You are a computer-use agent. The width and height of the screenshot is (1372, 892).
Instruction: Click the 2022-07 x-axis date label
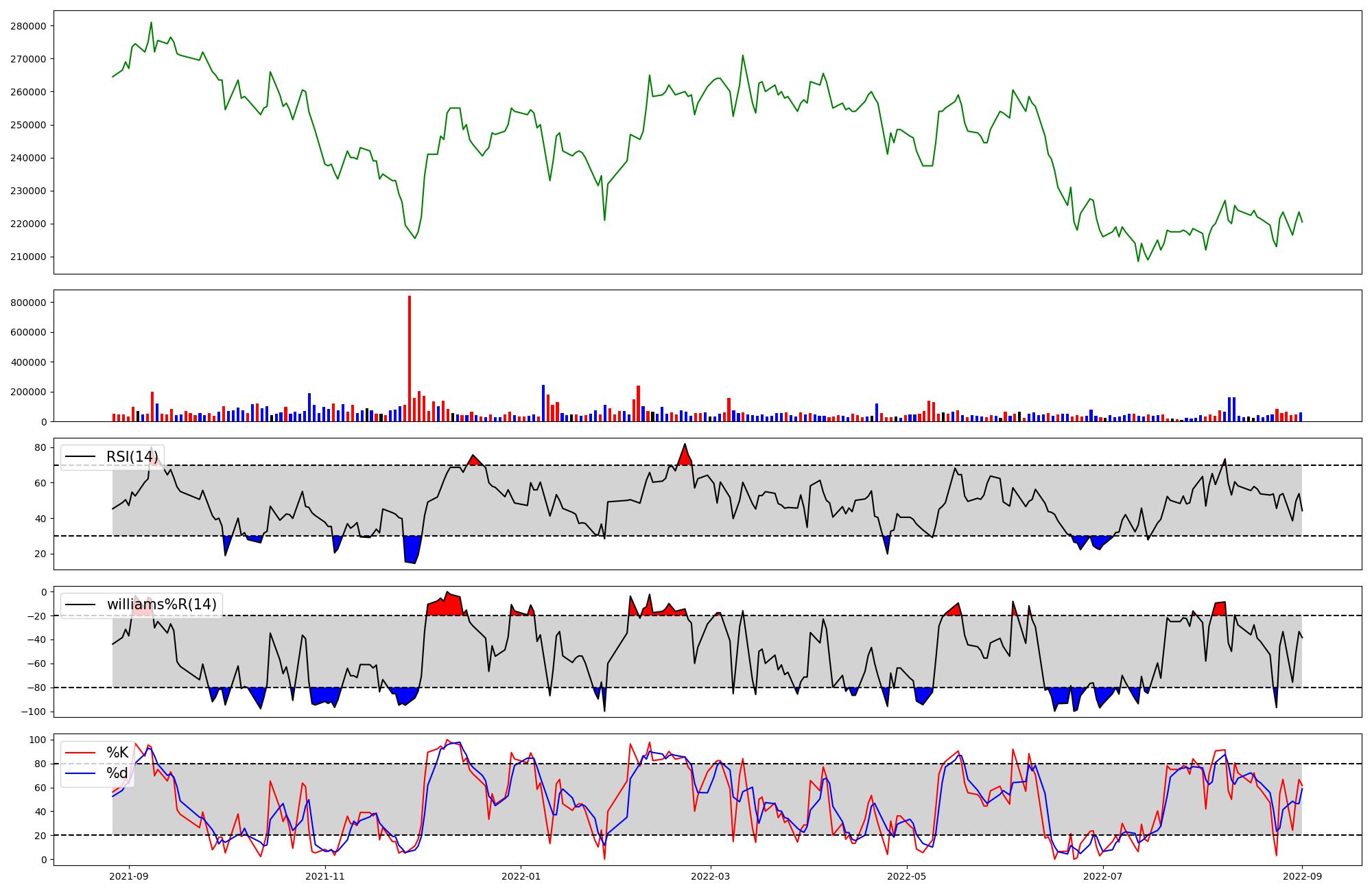pos(1103,876)
